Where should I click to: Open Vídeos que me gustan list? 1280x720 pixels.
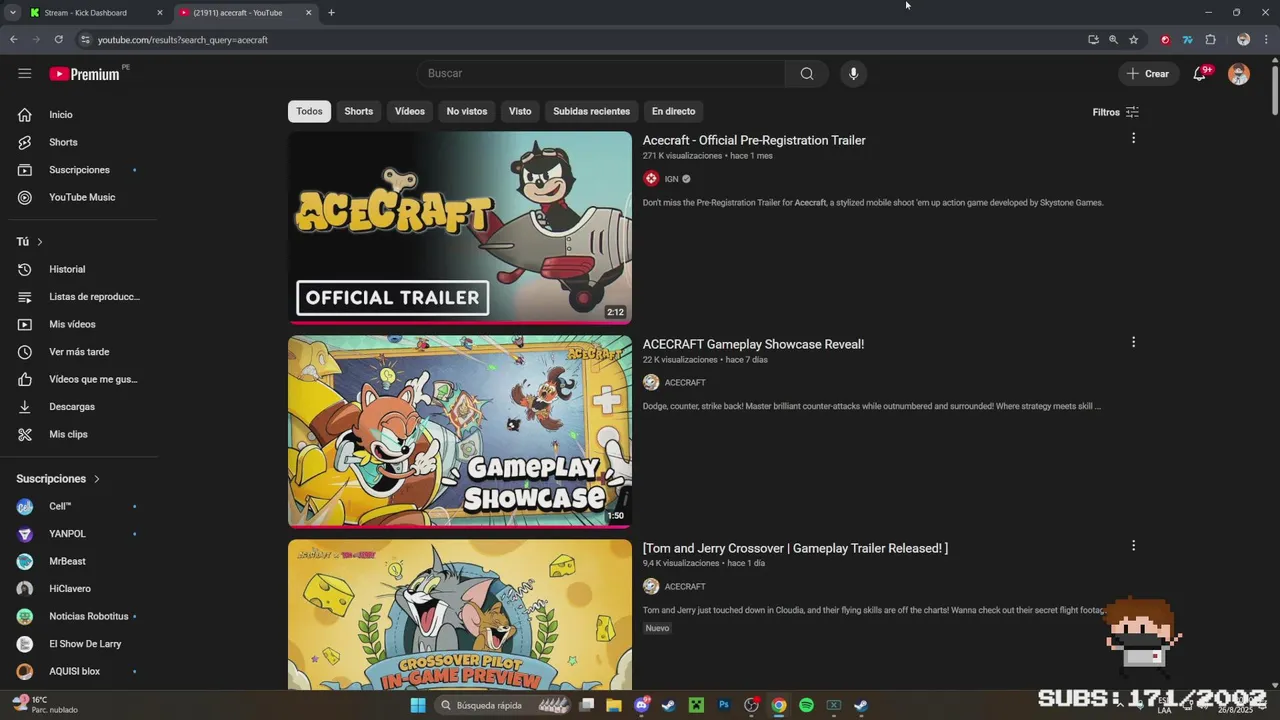point(78,379)
